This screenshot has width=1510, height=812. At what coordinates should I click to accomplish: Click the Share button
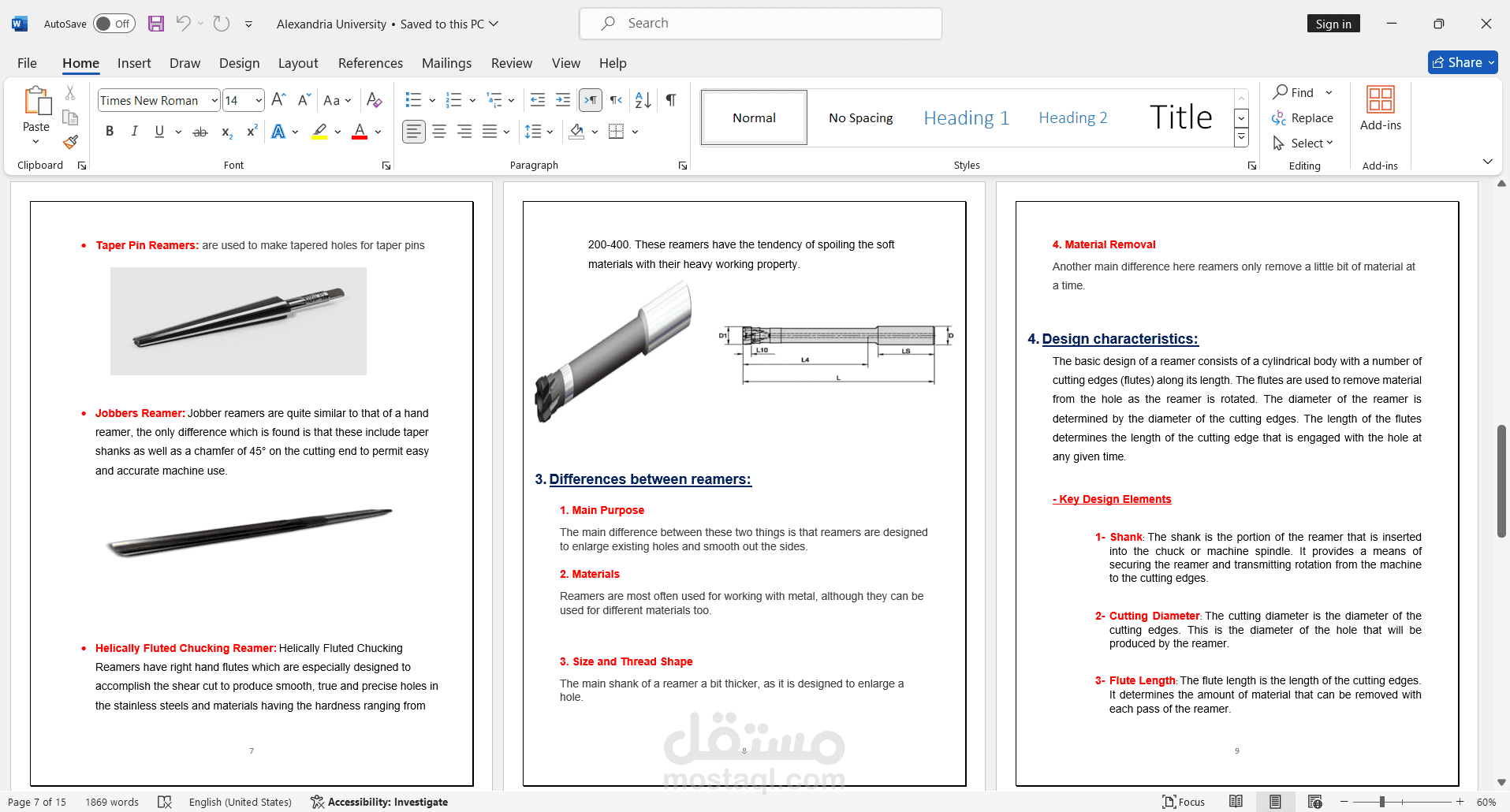1463,62
